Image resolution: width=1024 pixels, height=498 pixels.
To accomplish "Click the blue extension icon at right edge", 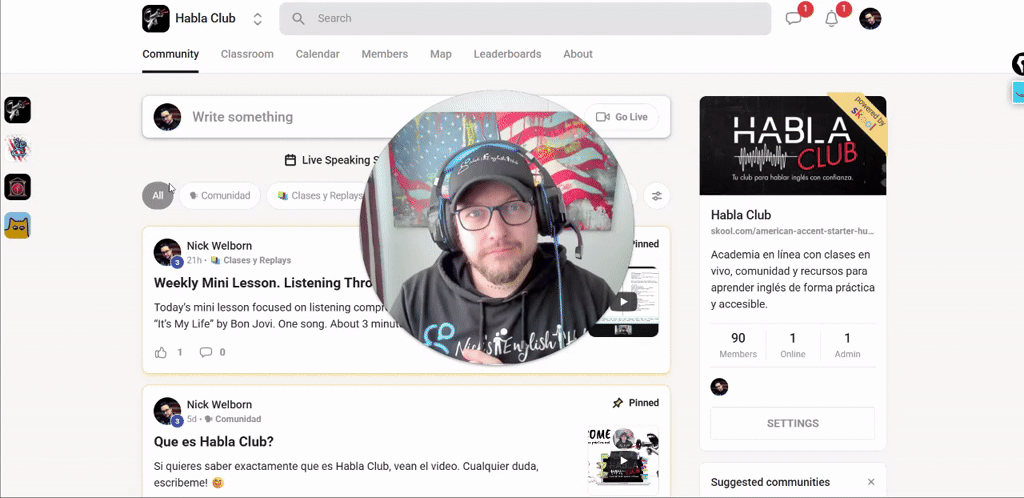I will click(x=1018, y=92).
